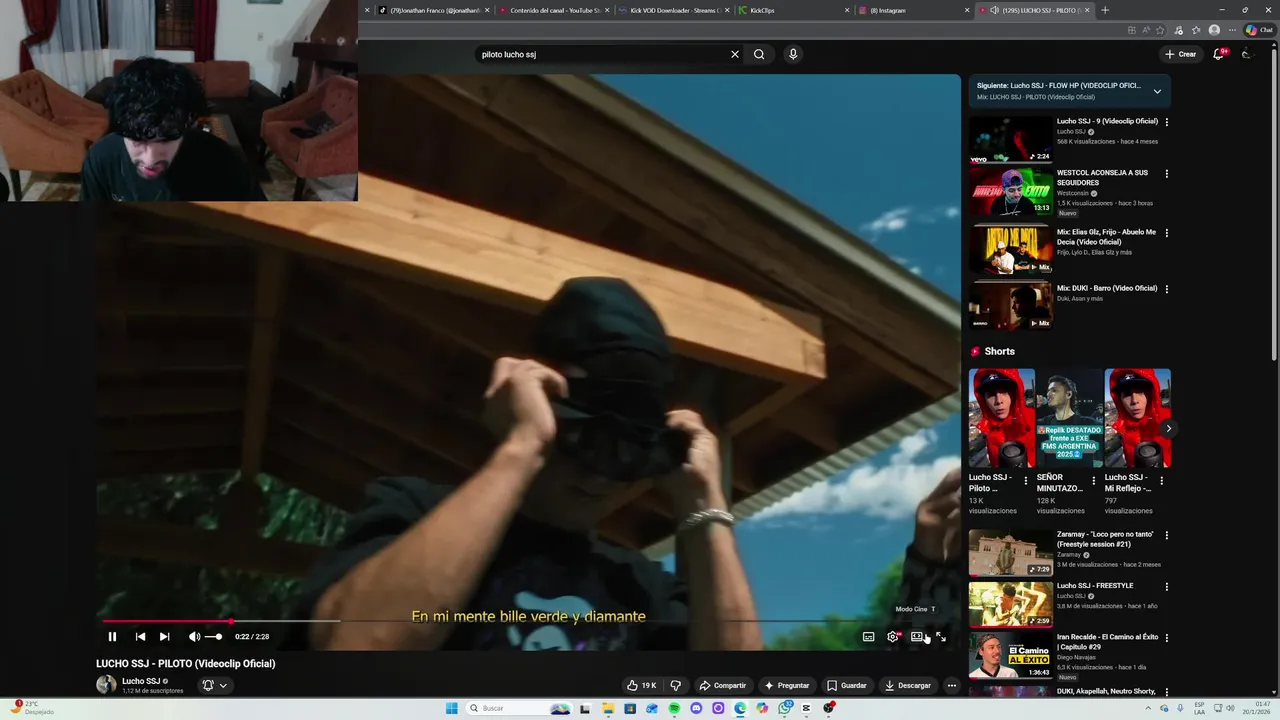The height and width of the screenshot is (720, 1280).
Task: Open player settings gear
Action: [893, 636]
